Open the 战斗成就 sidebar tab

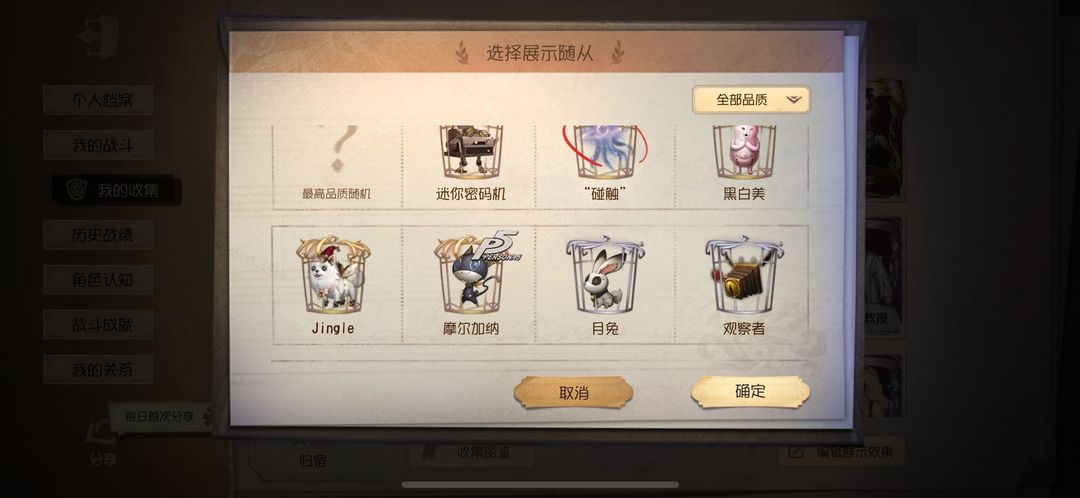pyautogui.click(x=98, y=325)
